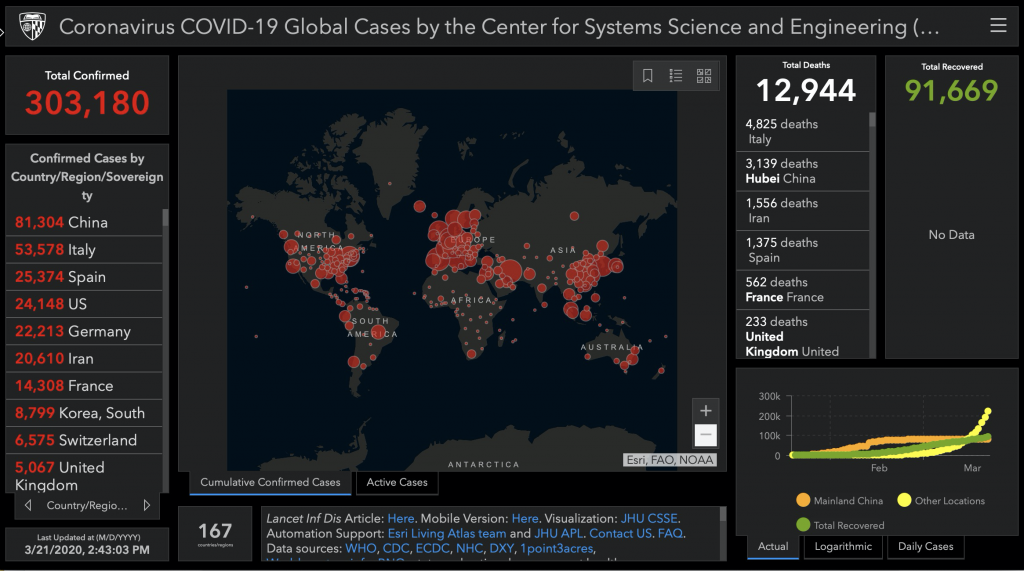Switch to the Active Cases map tab
This screenshot has height=571, width=1024.
pos(397,483)
